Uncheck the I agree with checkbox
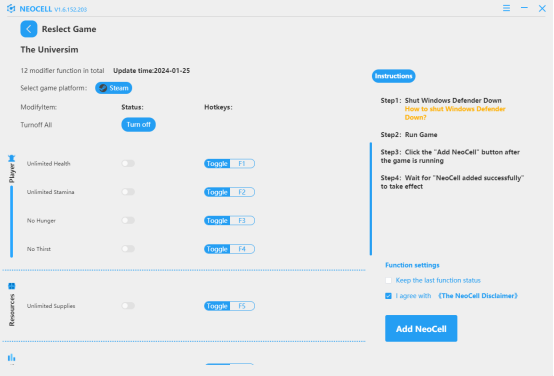Image resolution: width=554 pixels, height=376 pixels. coord(389,296)
